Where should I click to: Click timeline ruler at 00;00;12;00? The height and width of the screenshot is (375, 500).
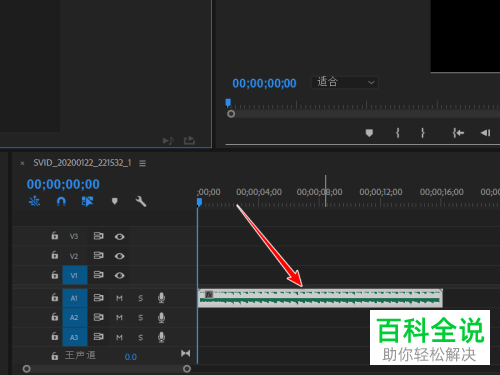381,192
